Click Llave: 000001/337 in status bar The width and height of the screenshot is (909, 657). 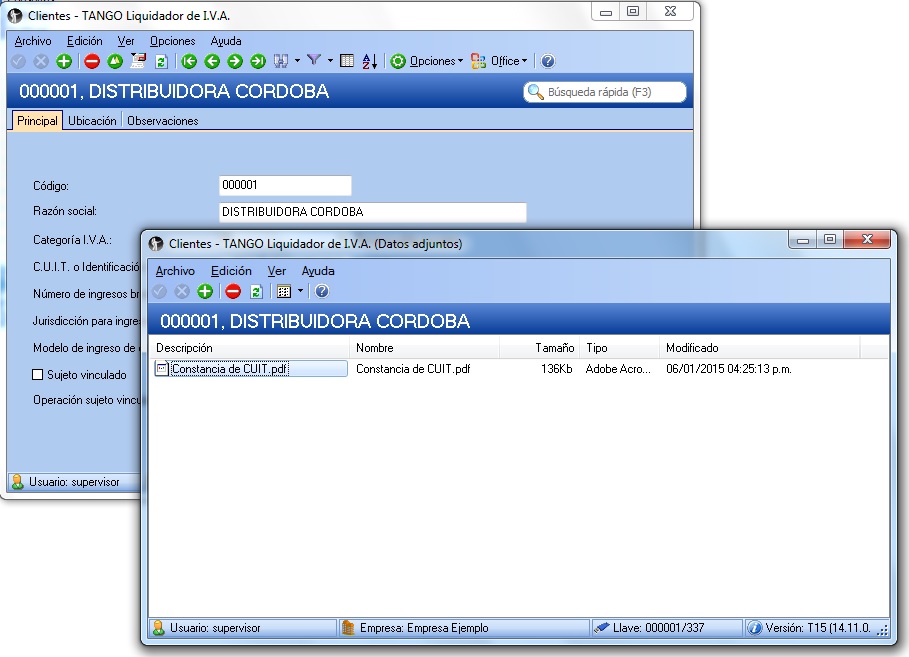667,629
